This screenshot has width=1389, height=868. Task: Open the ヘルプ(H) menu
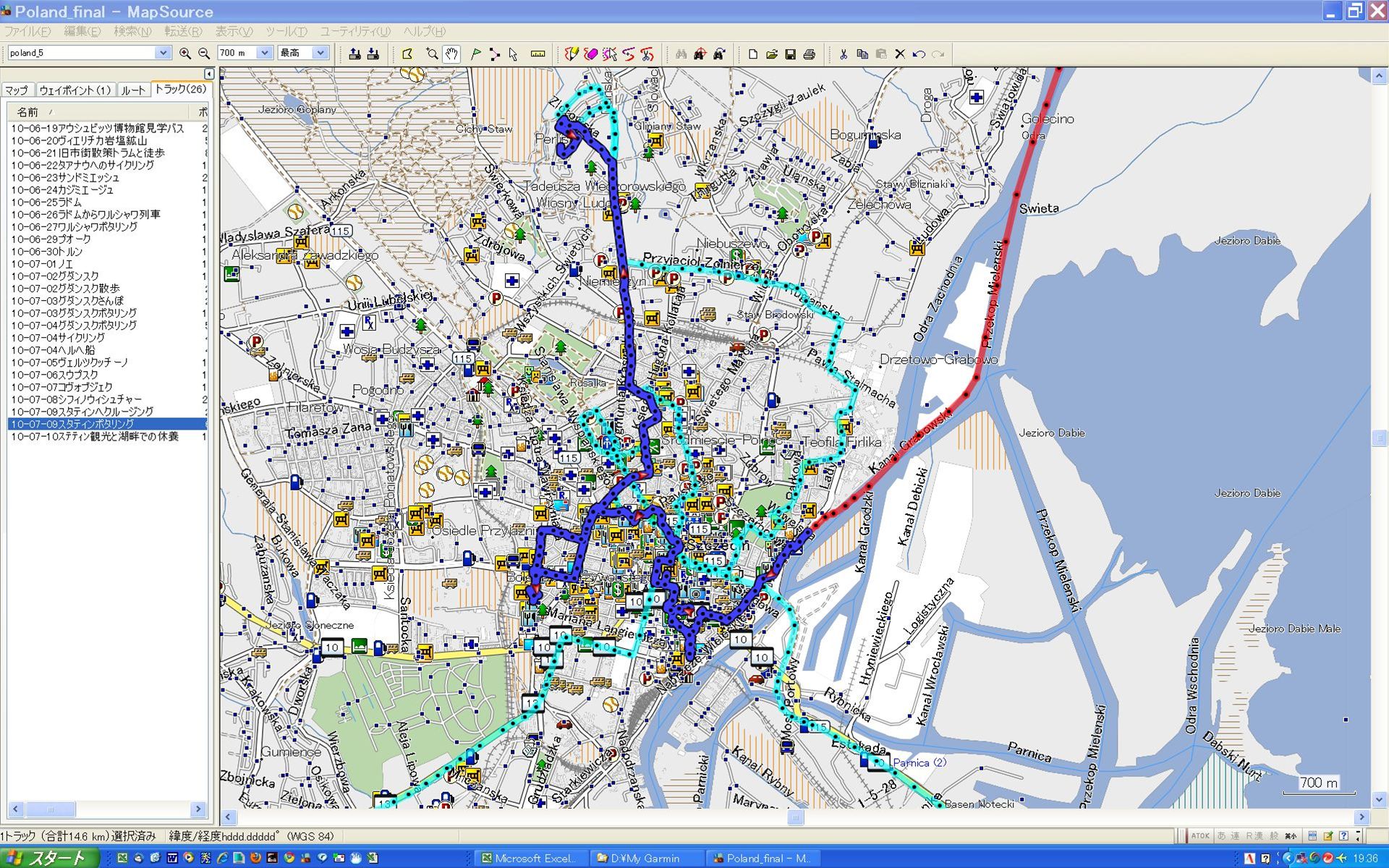tap(424, 31)
